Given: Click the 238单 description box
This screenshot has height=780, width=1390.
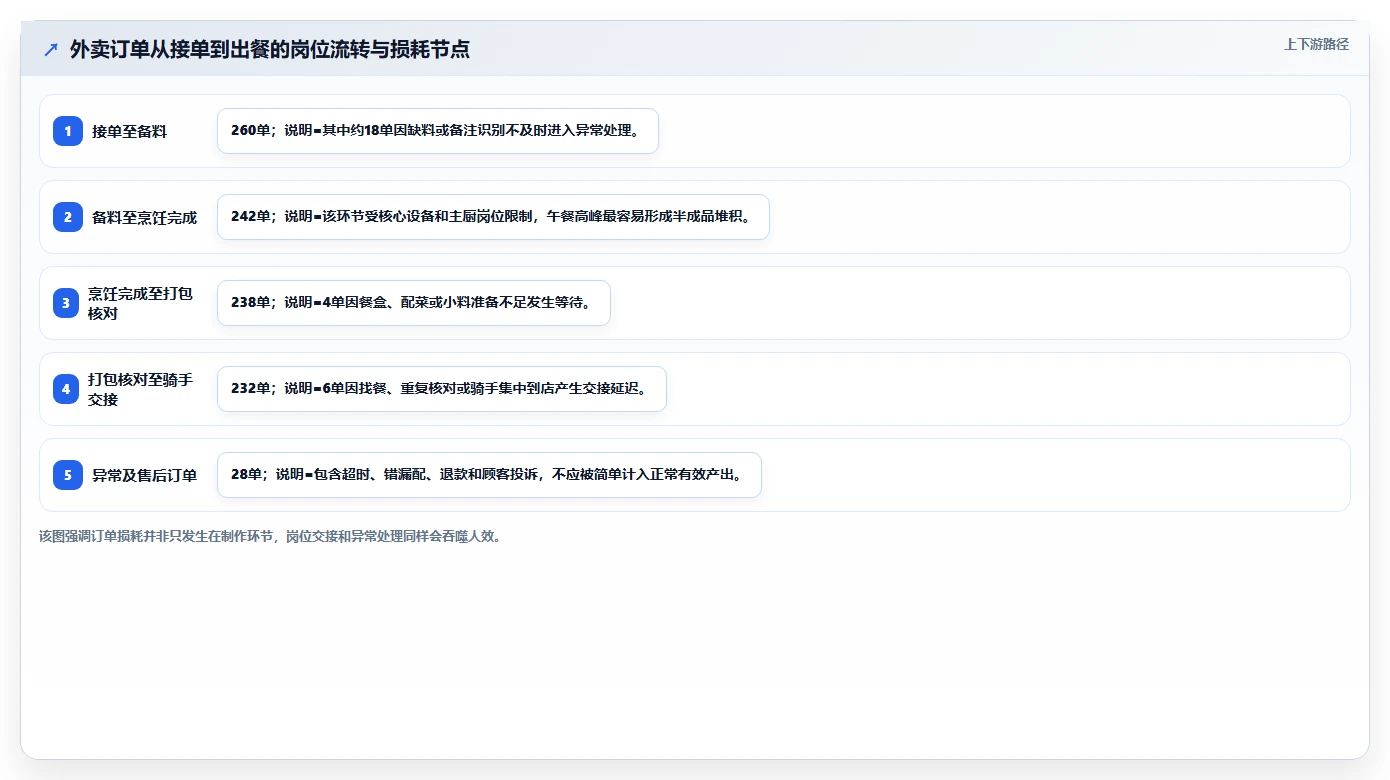Looking at the screenshot, I should click(x=414, y=303).
